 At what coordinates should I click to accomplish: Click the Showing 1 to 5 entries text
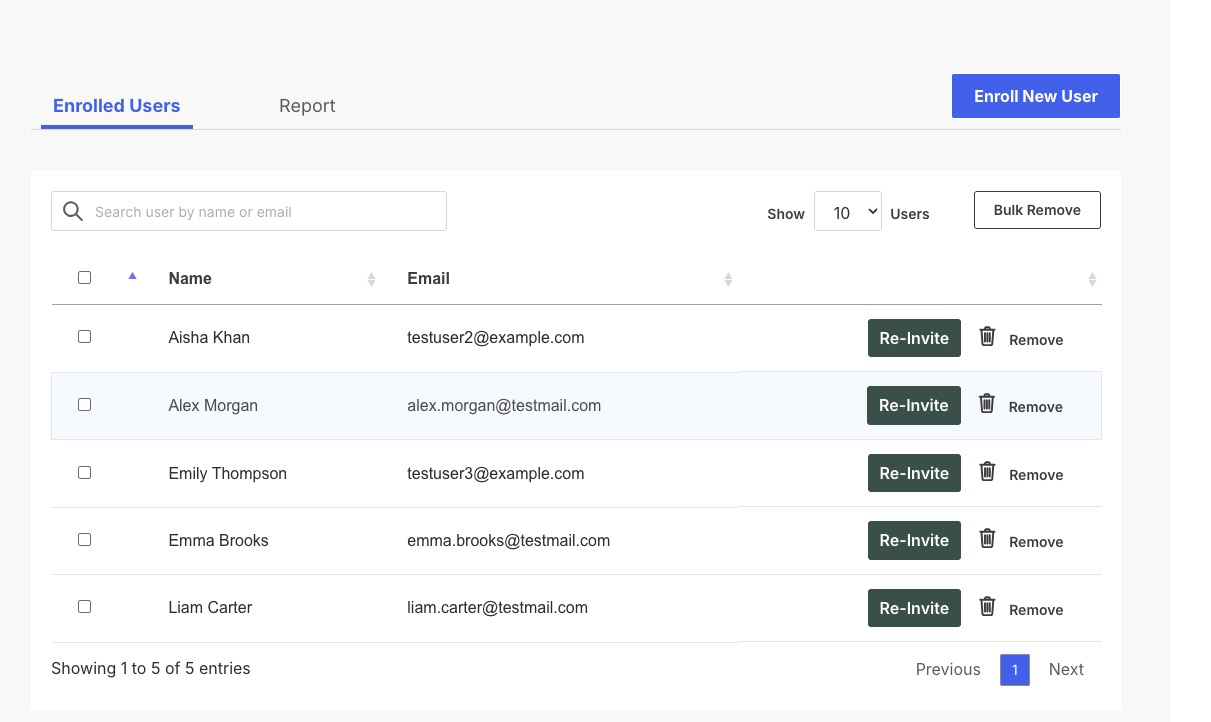coord(151,668)
